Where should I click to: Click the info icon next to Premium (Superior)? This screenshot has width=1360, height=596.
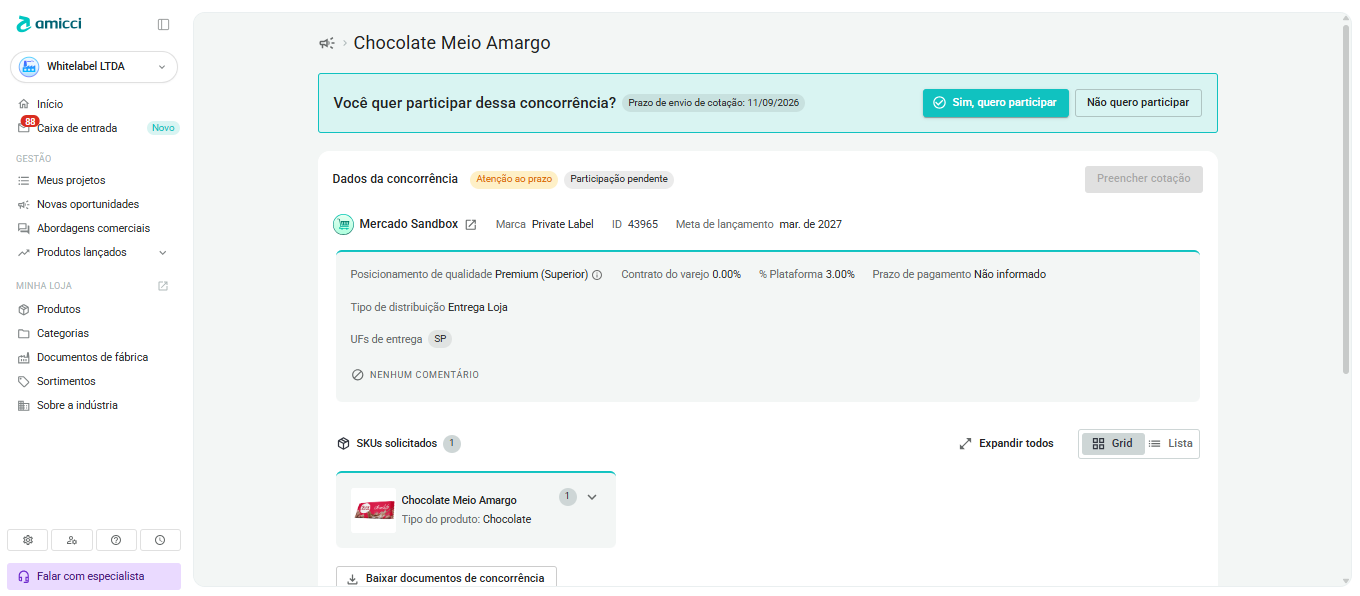pos(597,275)
